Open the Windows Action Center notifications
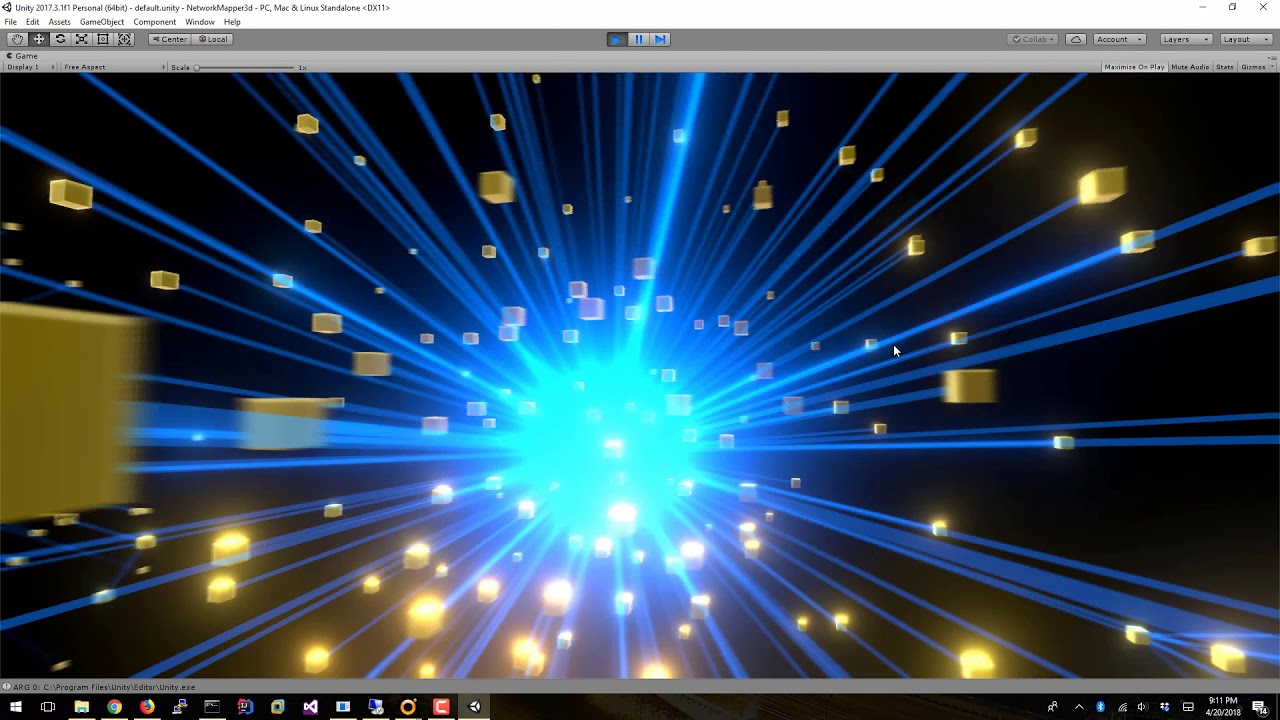This screenshot has width=1280, height=720. [1259, 707]
